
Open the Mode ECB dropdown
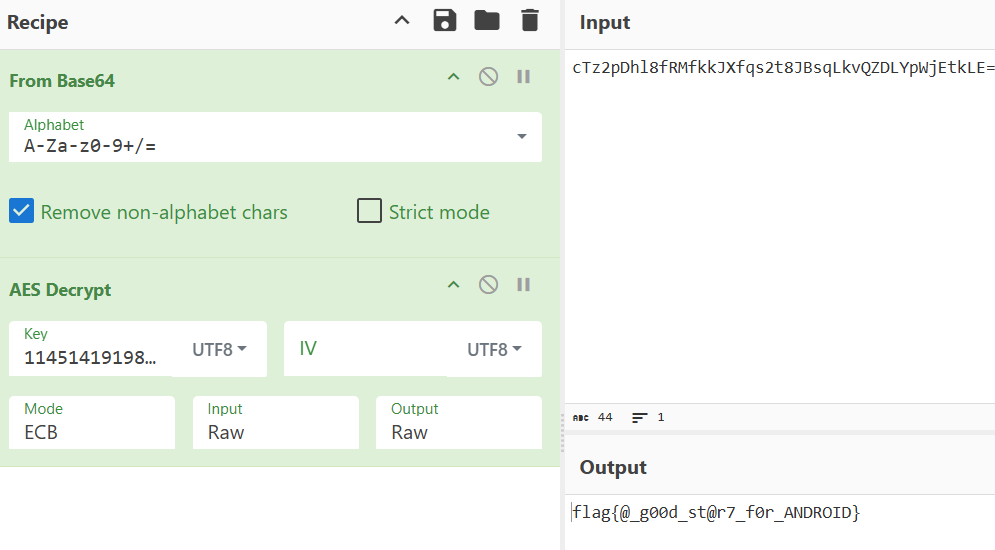(92, 422)
